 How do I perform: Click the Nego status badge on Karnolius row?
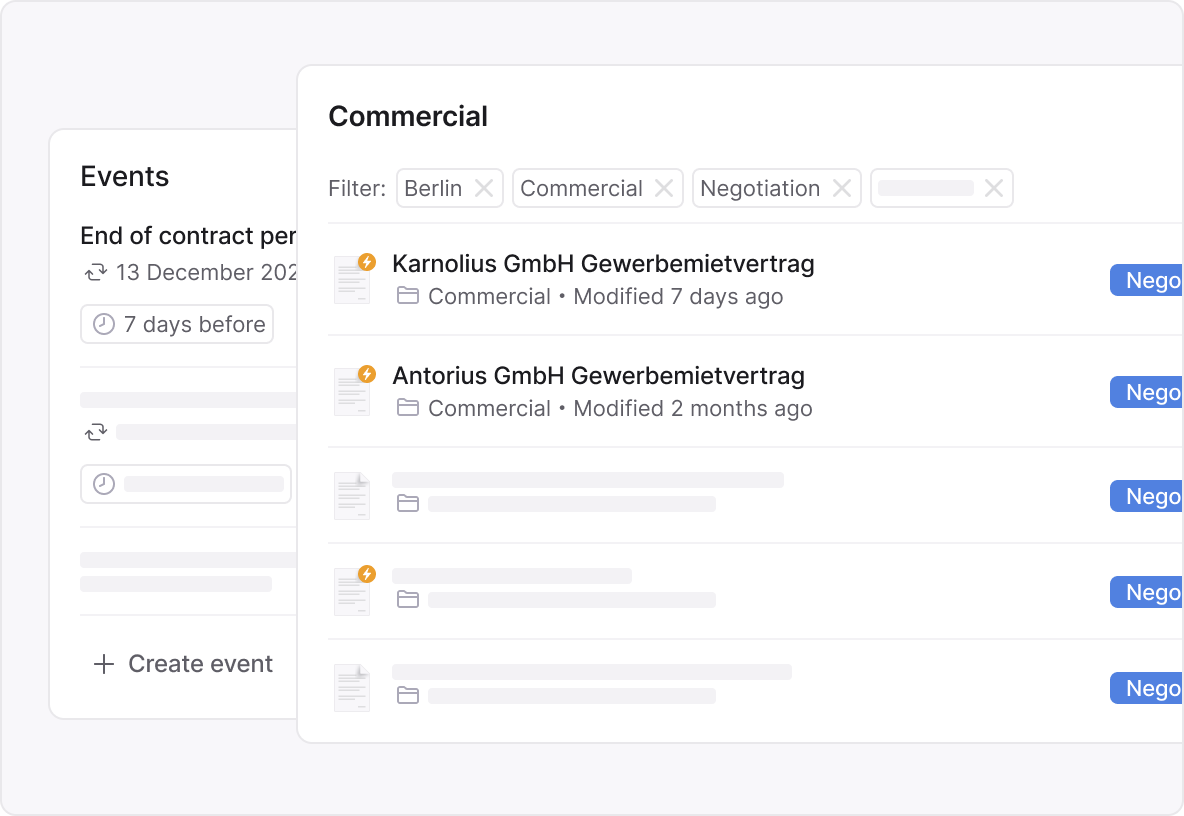[x=1150, y=280]
